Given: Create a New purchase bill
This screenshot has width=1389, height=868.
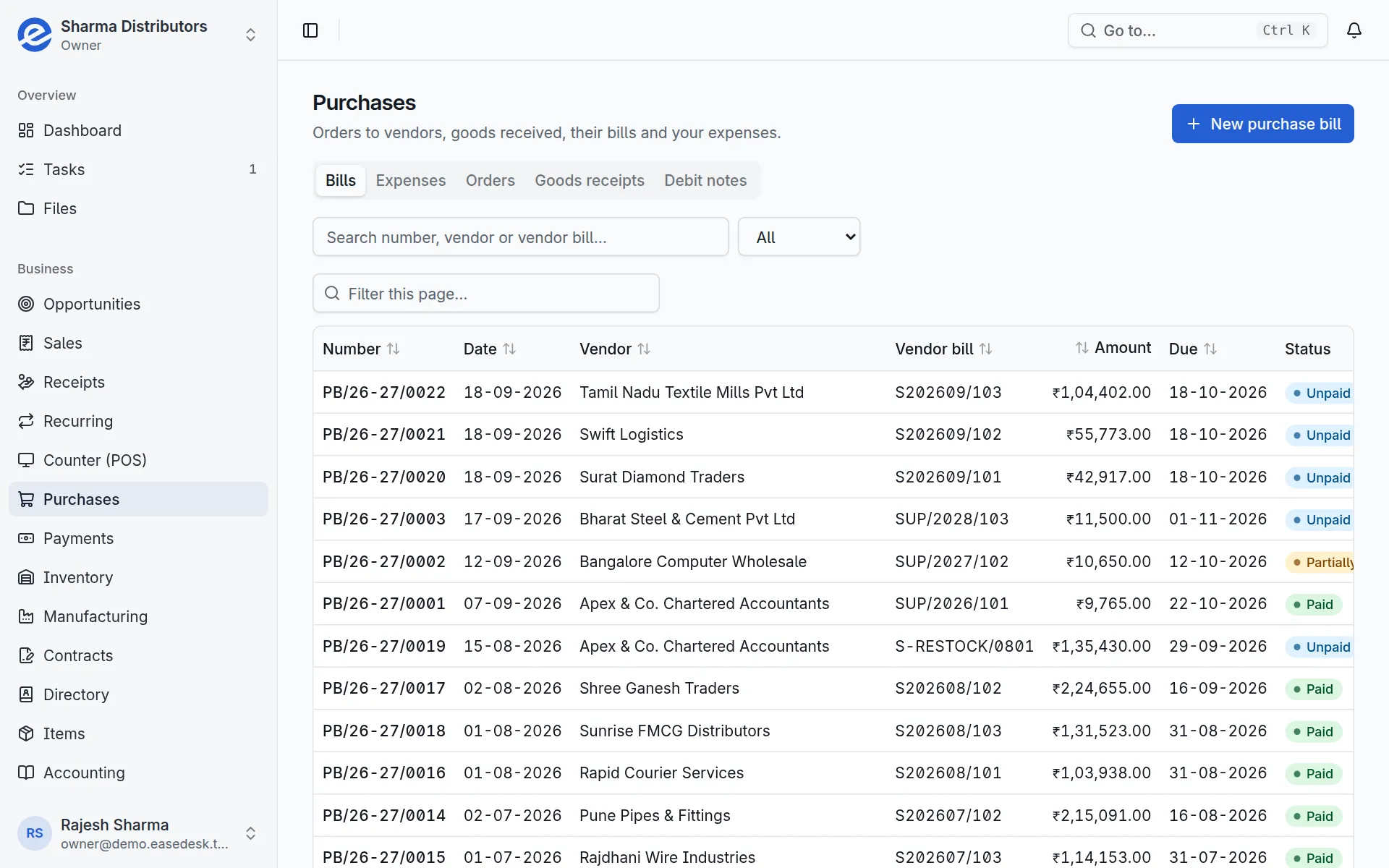Looking at the screenshot, I should pyautogui.click(x=1262, y=124).
